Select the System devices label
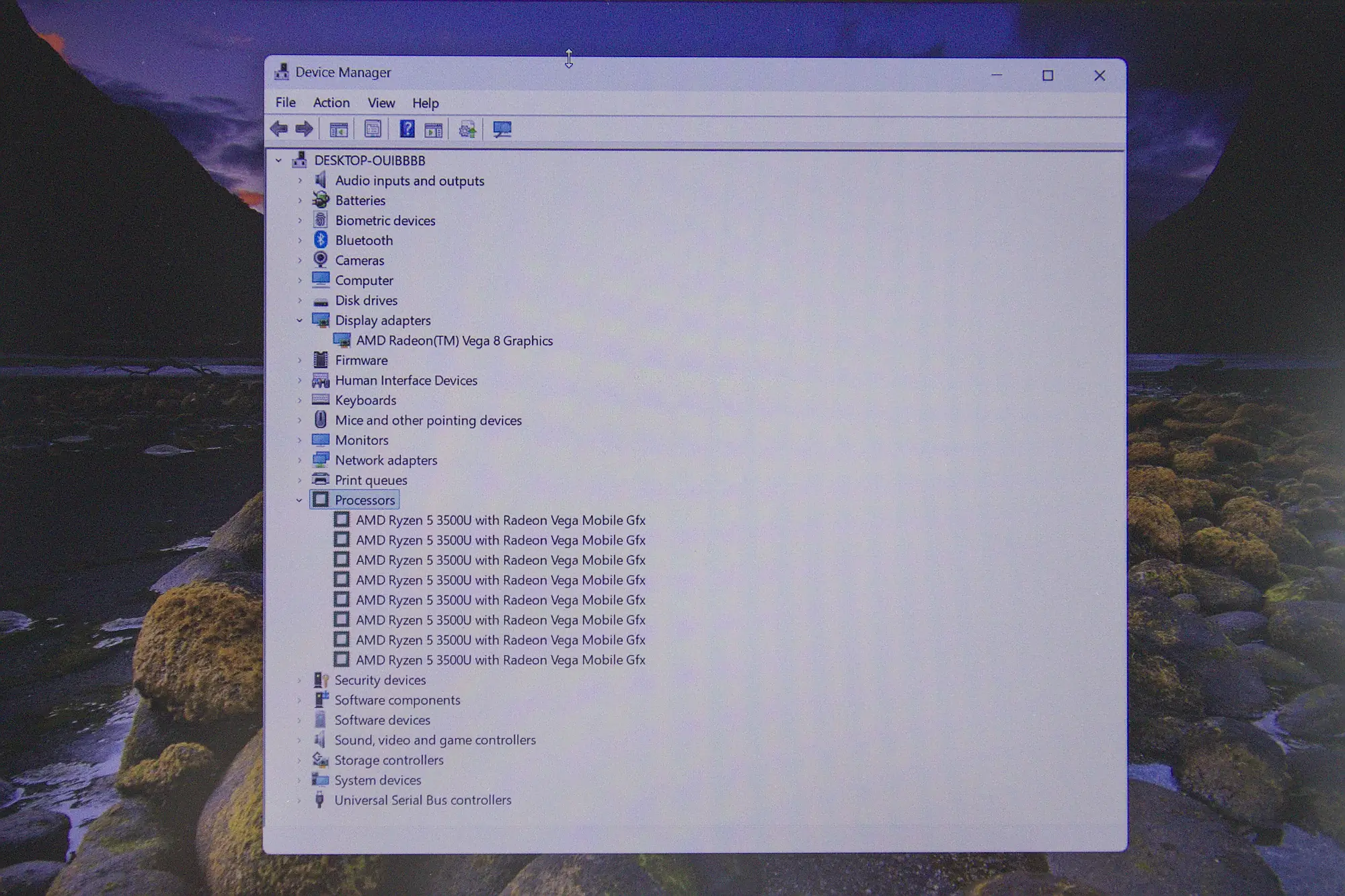The height and width of the screenshot is (896, 1345). coord(378,780)
